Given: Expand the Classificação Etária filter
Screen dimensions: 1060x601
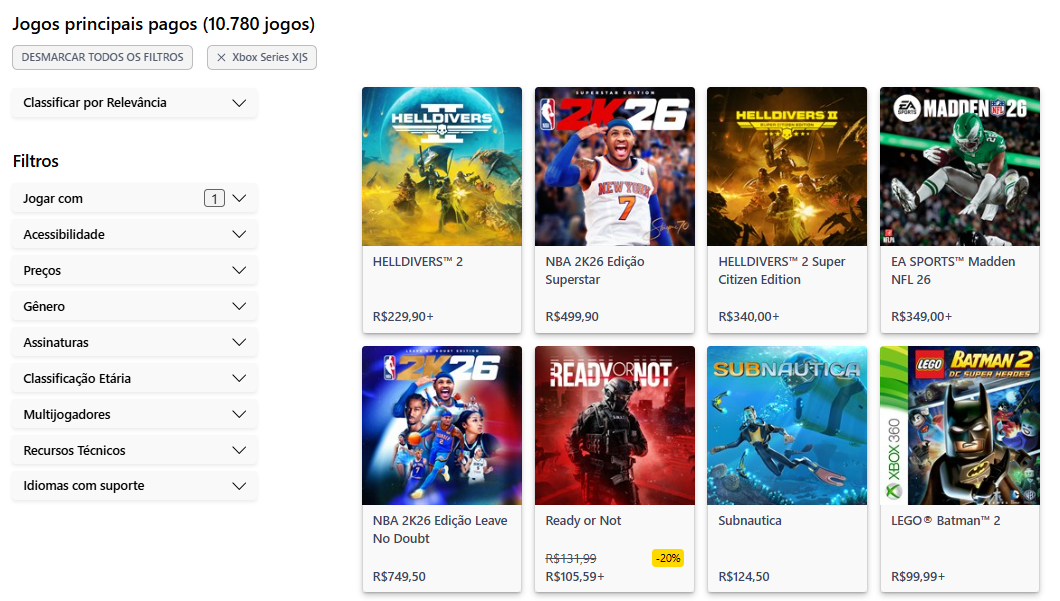Looking at the screenshot, I should pos(135,379).
